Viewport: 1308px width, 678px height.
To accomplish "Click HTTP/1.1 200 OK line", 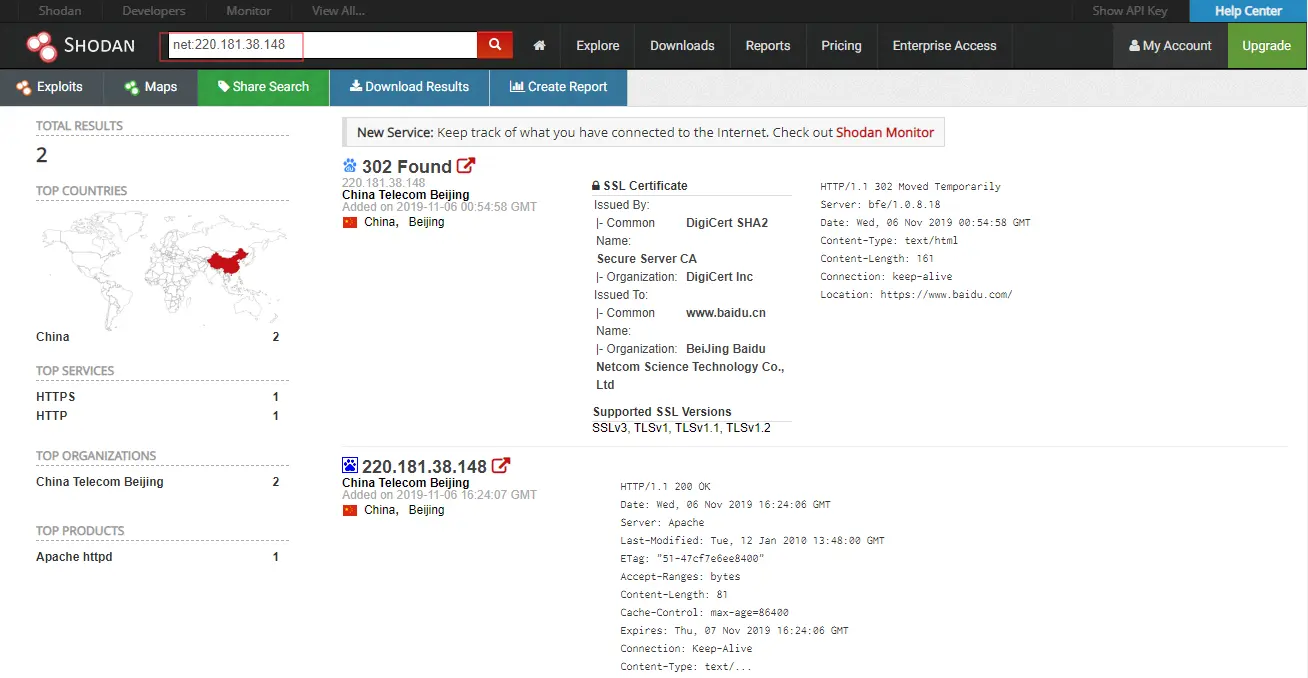I will tap(665, 487).
